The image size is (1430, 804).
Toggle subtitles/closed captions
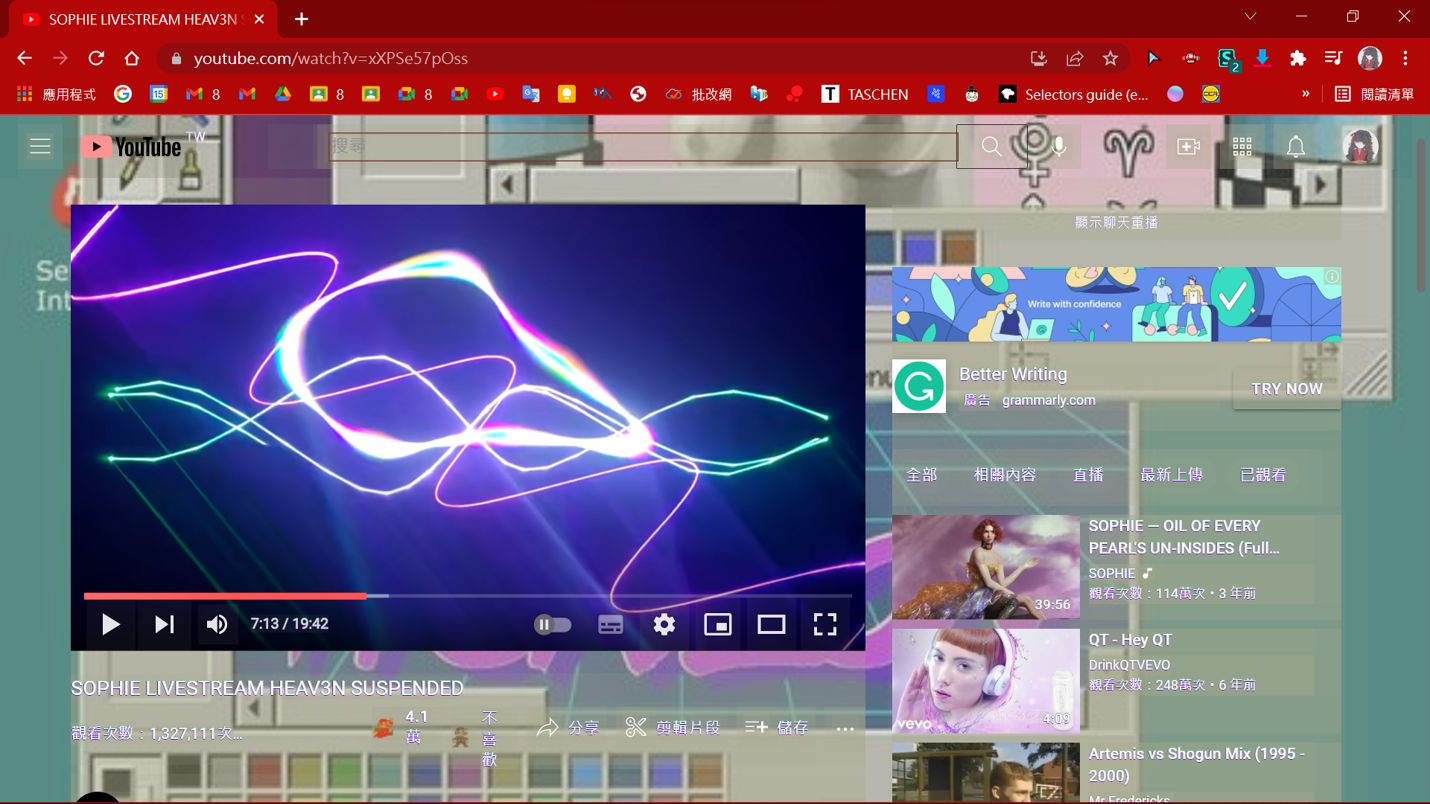click(x=610, y=625)
